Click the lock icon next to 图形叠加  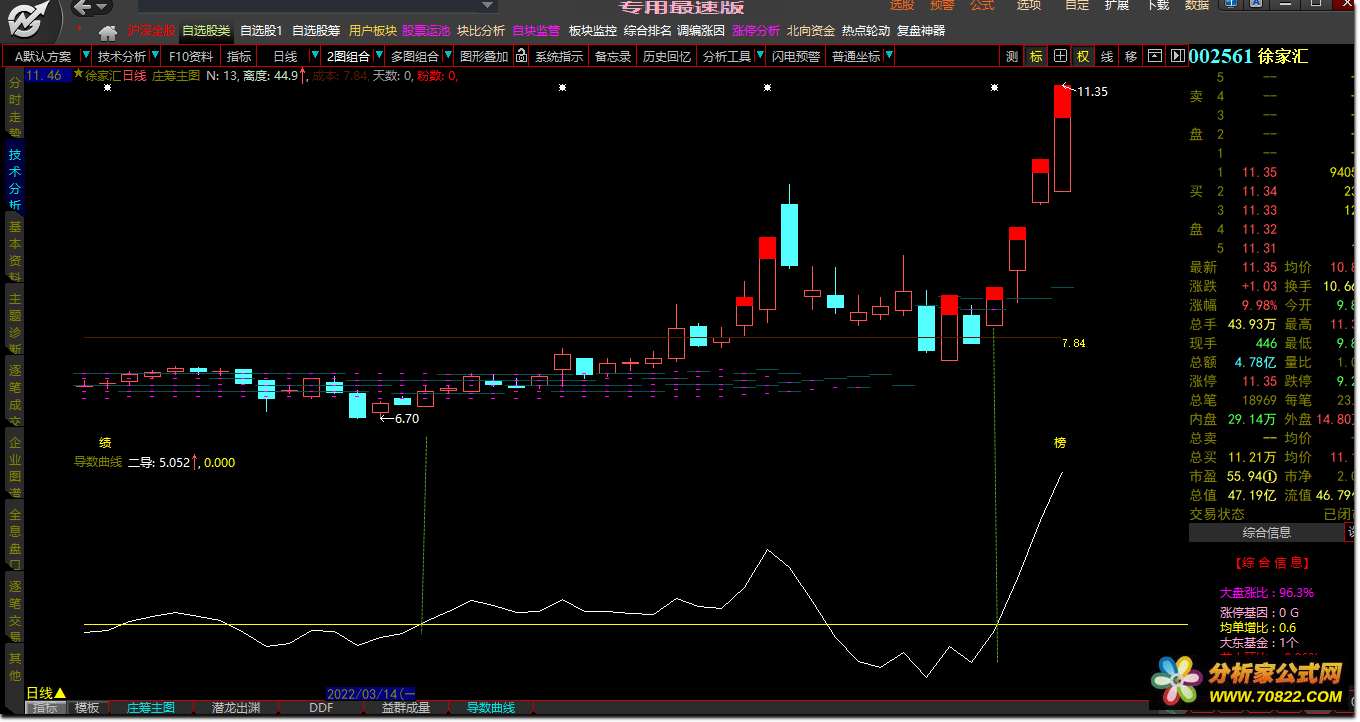(521, 56)
